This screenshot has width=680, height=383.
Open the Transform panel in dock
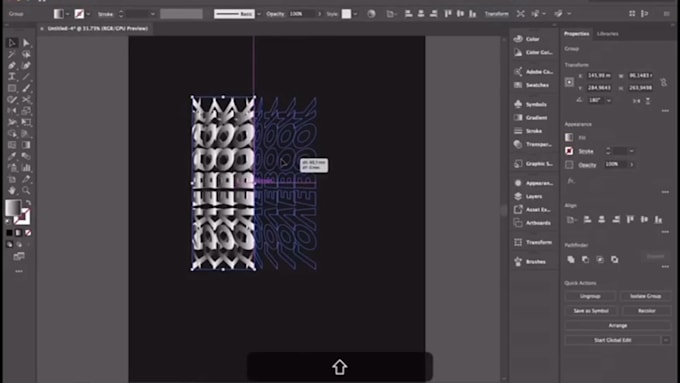tap(533, 242)
